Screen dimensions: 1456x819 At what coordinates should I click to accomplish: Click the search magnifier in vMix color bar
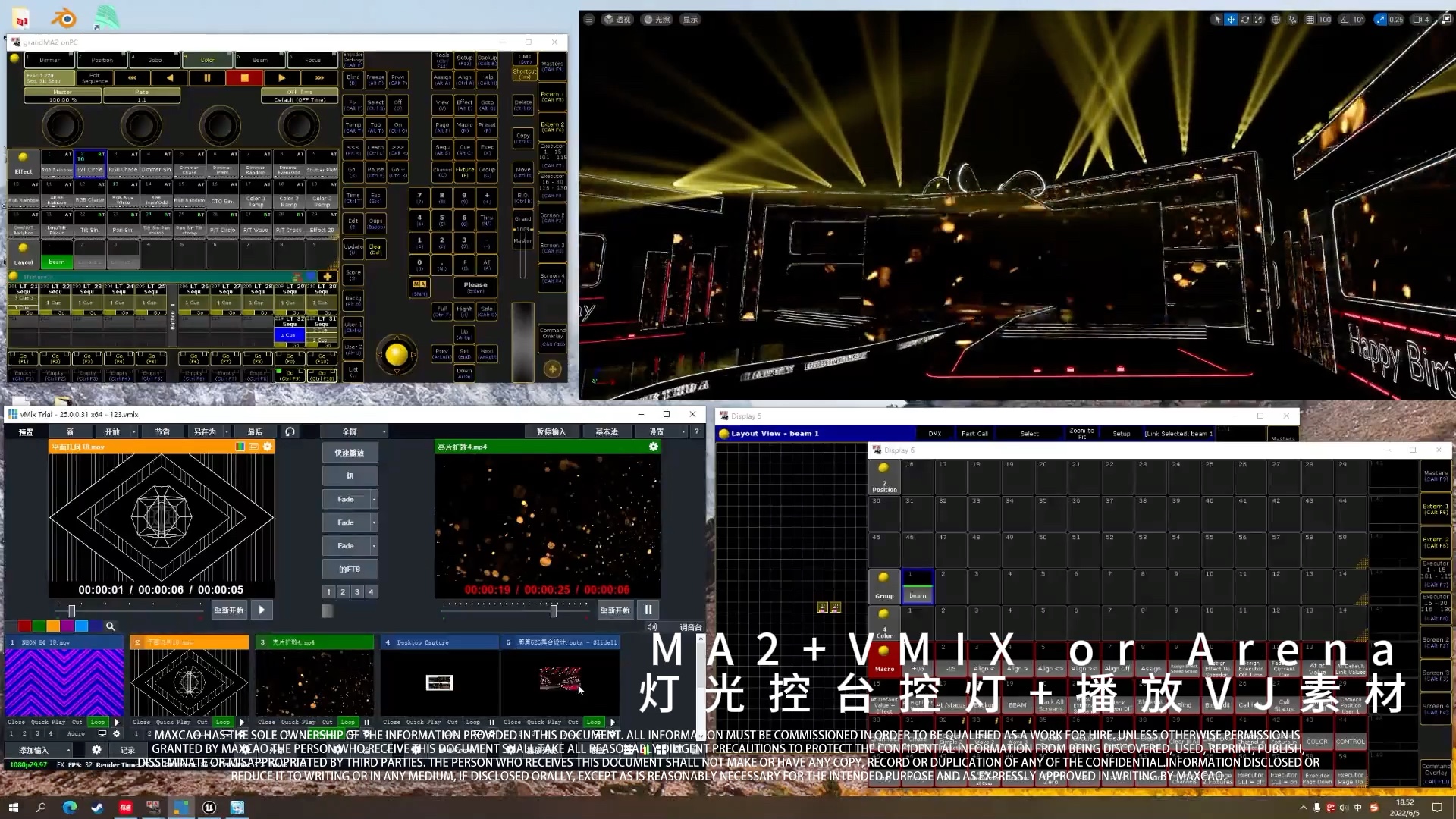pyautogui.click(x=111, y=626)
